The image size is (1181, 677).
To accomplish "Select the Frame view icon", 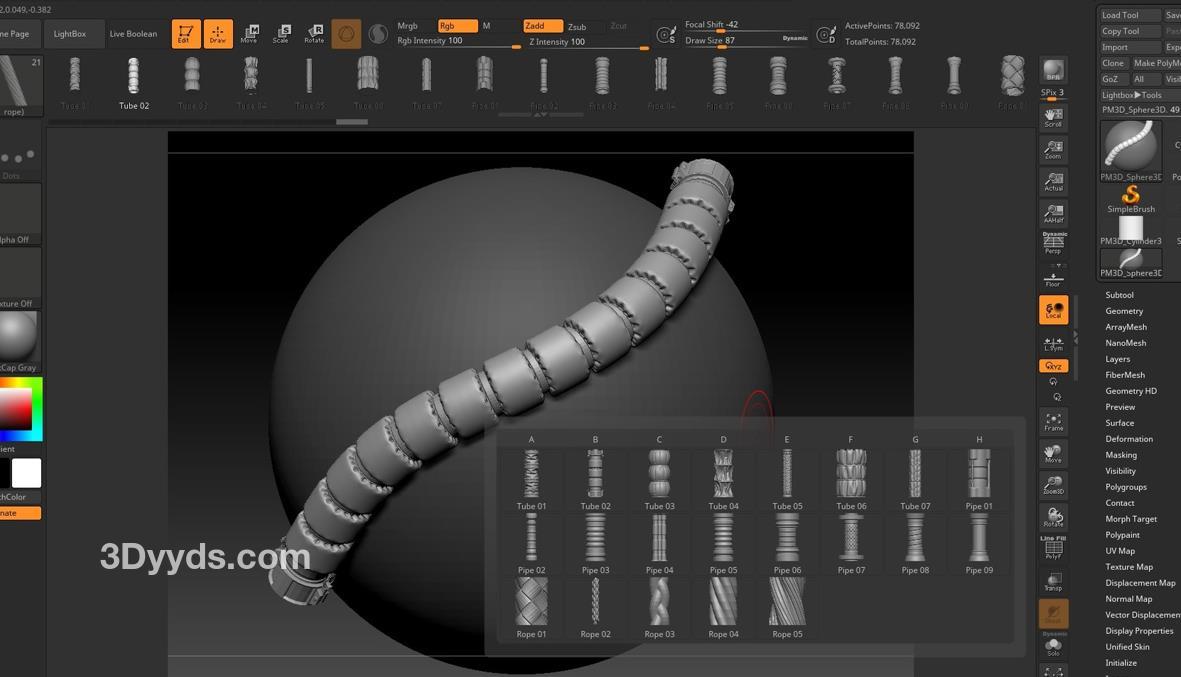I will [1053, 421].
